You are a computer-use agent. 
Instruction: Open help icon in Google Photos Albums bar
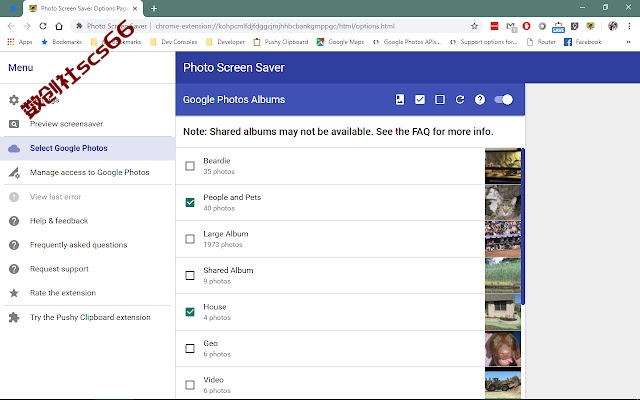point(480,100)
